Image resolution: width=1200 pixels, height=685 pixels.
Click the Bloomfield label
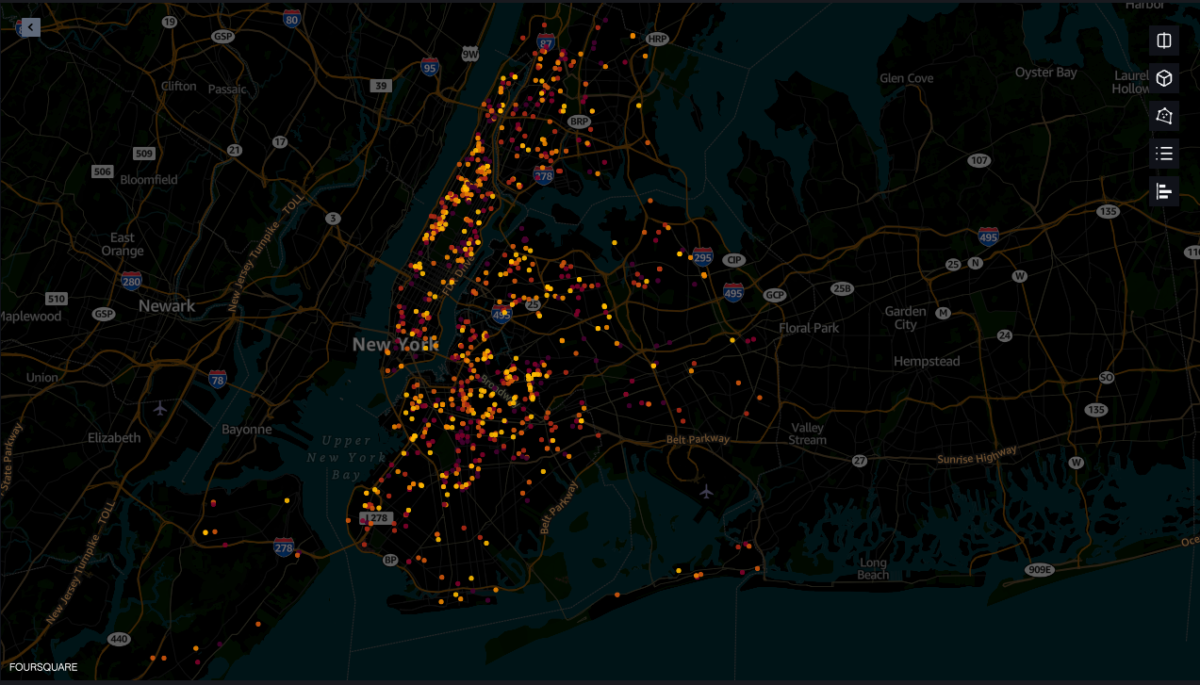coord(149,180)
